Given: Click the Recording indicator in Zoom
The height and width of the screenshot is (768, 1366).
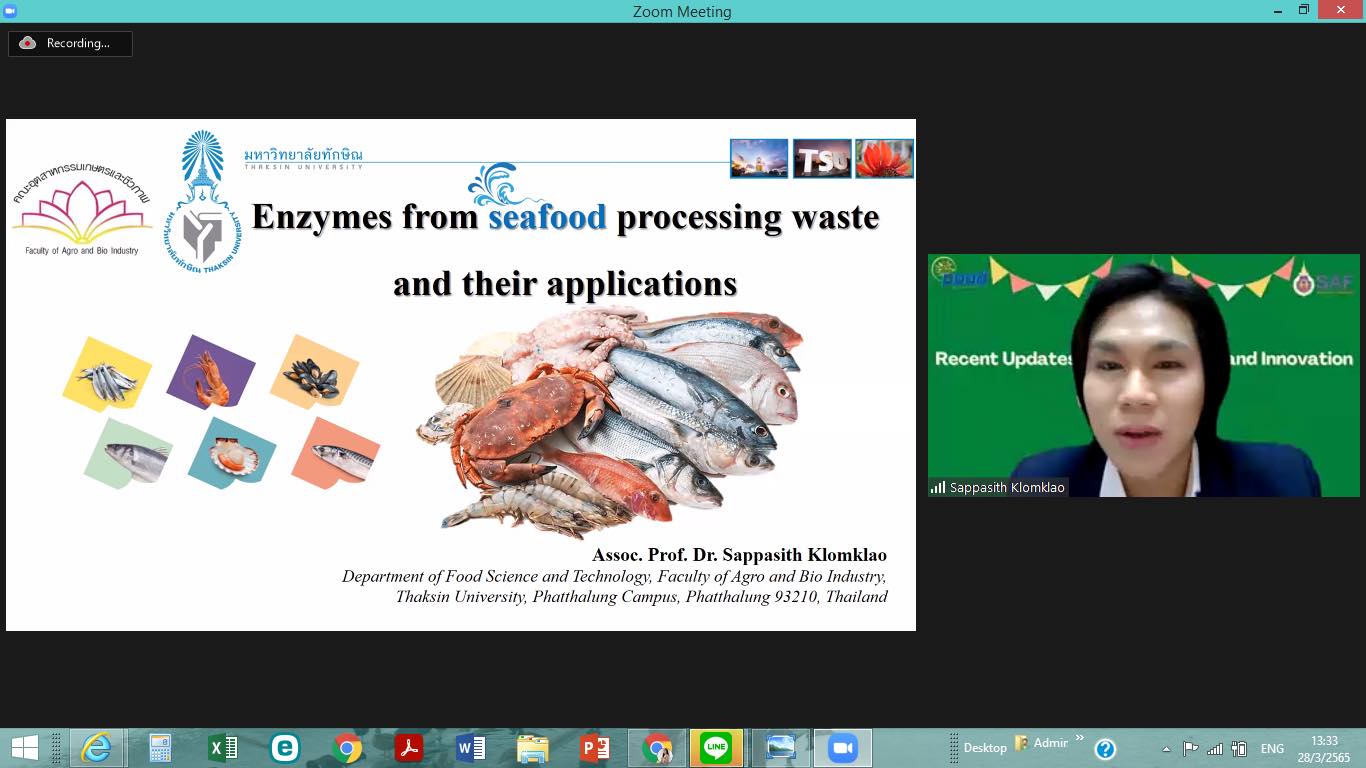Looking at the screenshot, I should (70, 43).
